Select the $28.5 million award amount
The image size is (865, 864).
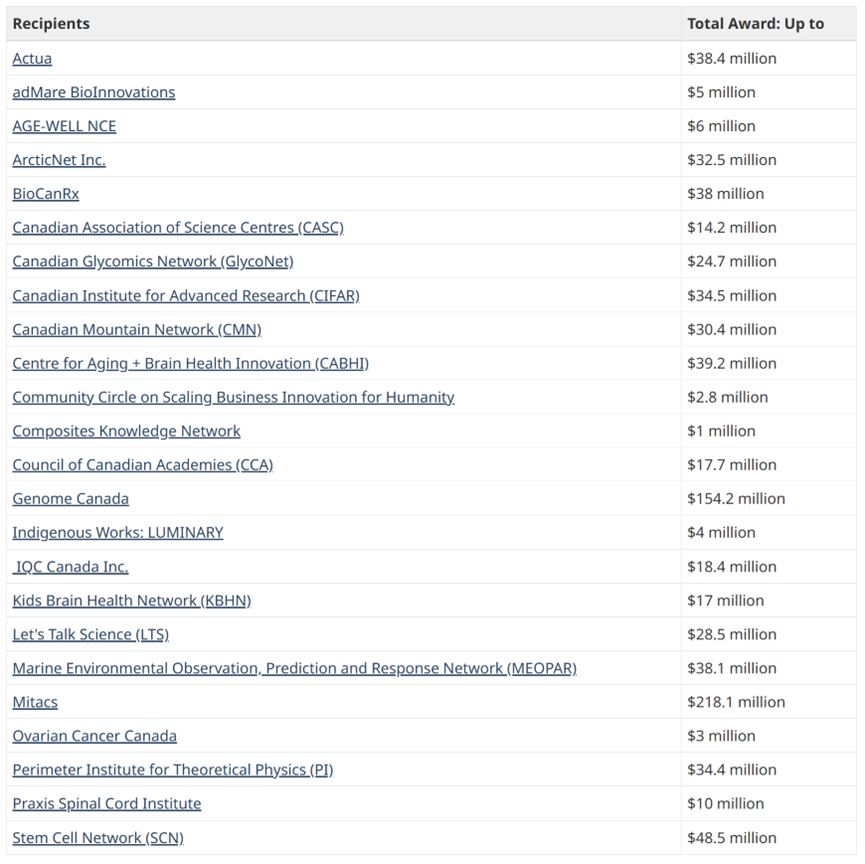[732, 634]
